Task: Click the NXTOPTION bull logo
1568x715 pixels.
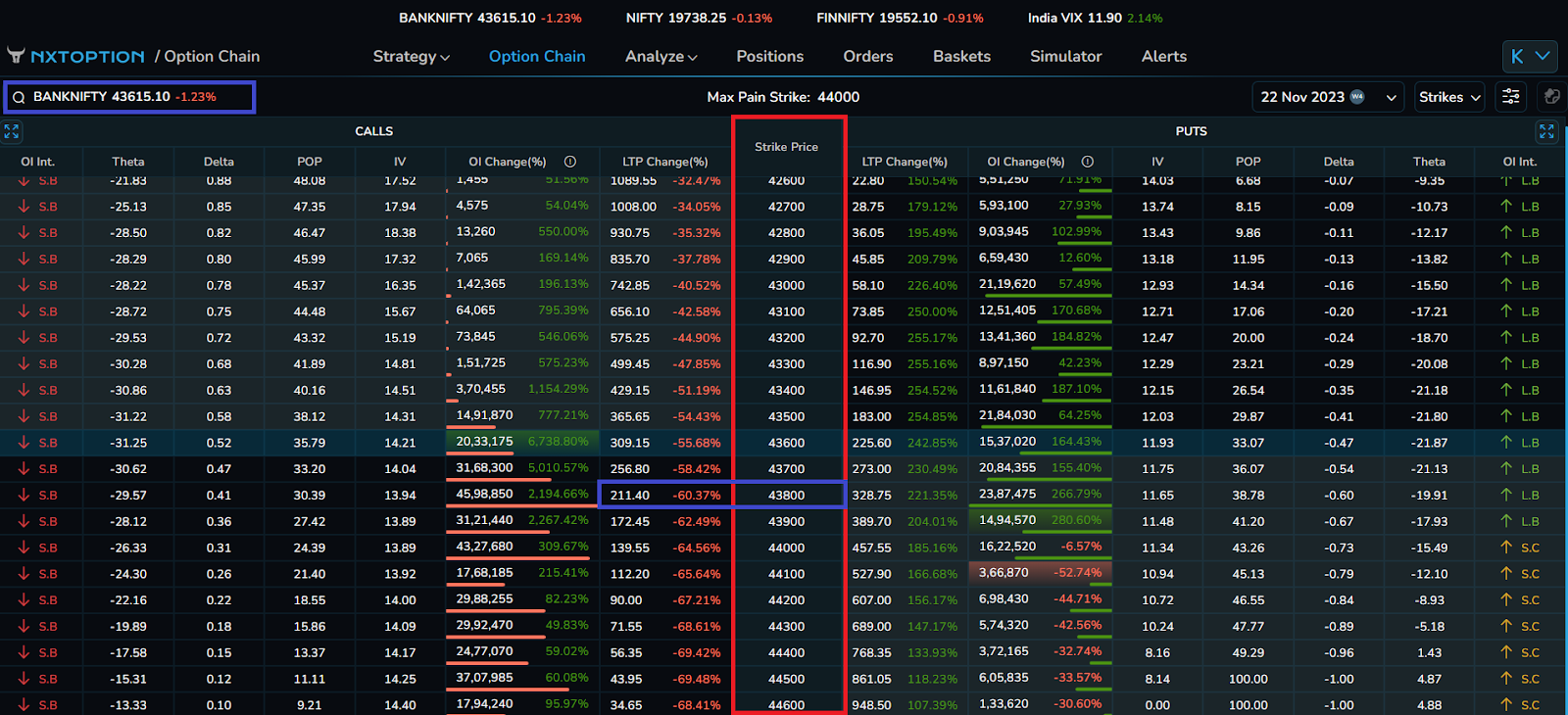Action: (x=16, y=56)
